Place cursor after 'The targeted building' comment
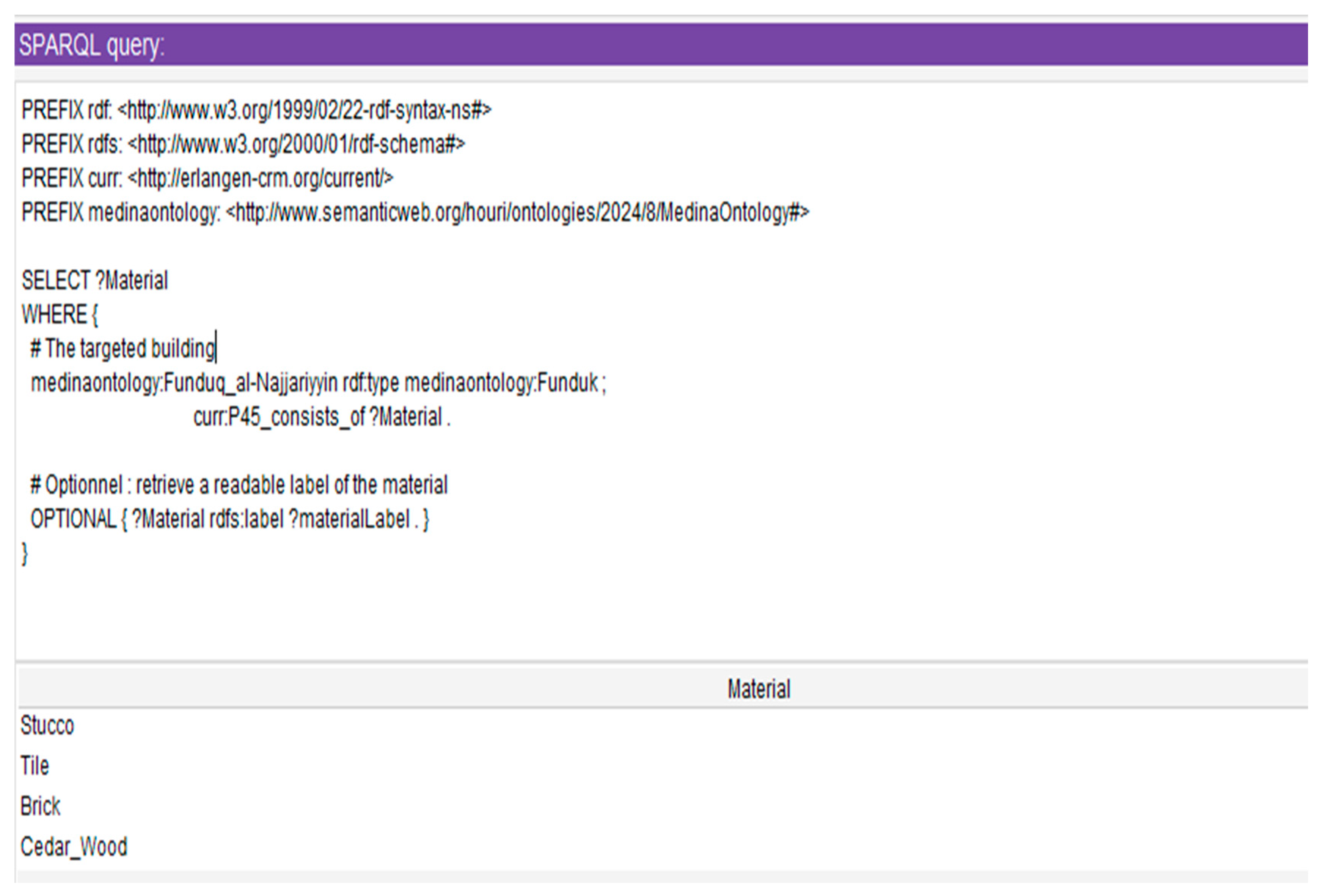Image resolution: width=1321 pixels, height=896 pixels. [x=217, y=349]
